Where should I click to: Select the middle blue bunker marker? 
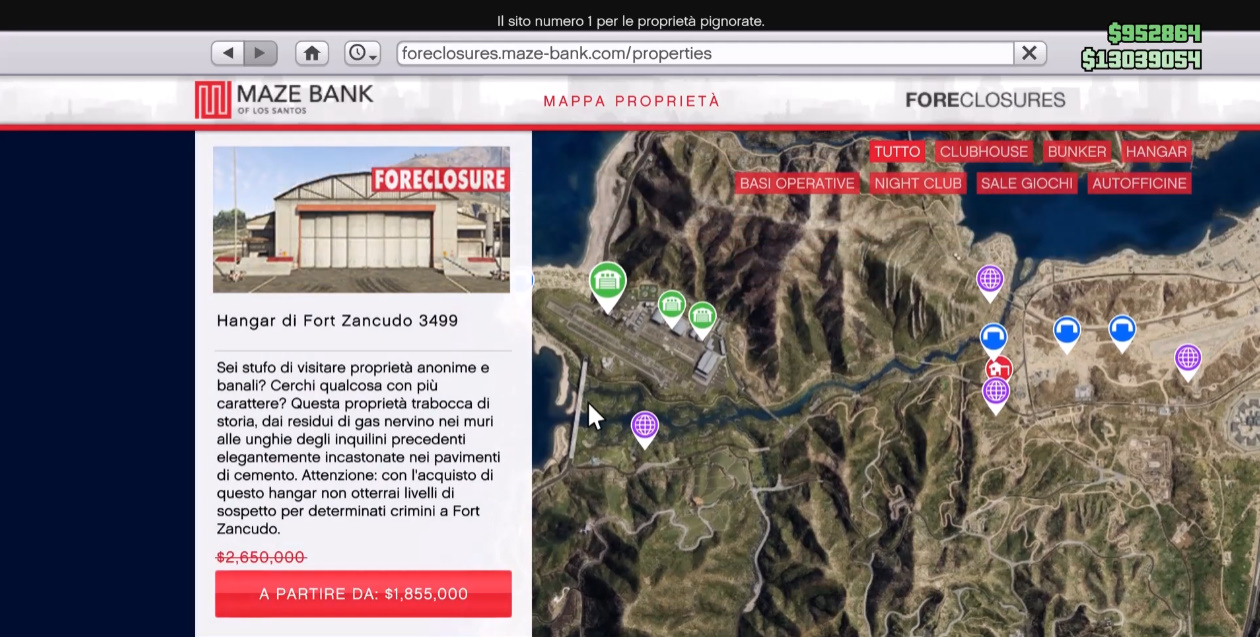tap(1067, 331)
